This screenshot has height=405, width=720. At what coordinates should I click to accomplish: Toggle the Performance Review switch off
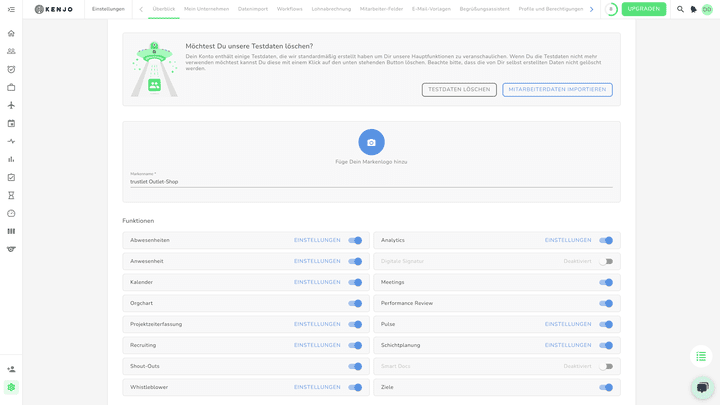tap(606, 303)
